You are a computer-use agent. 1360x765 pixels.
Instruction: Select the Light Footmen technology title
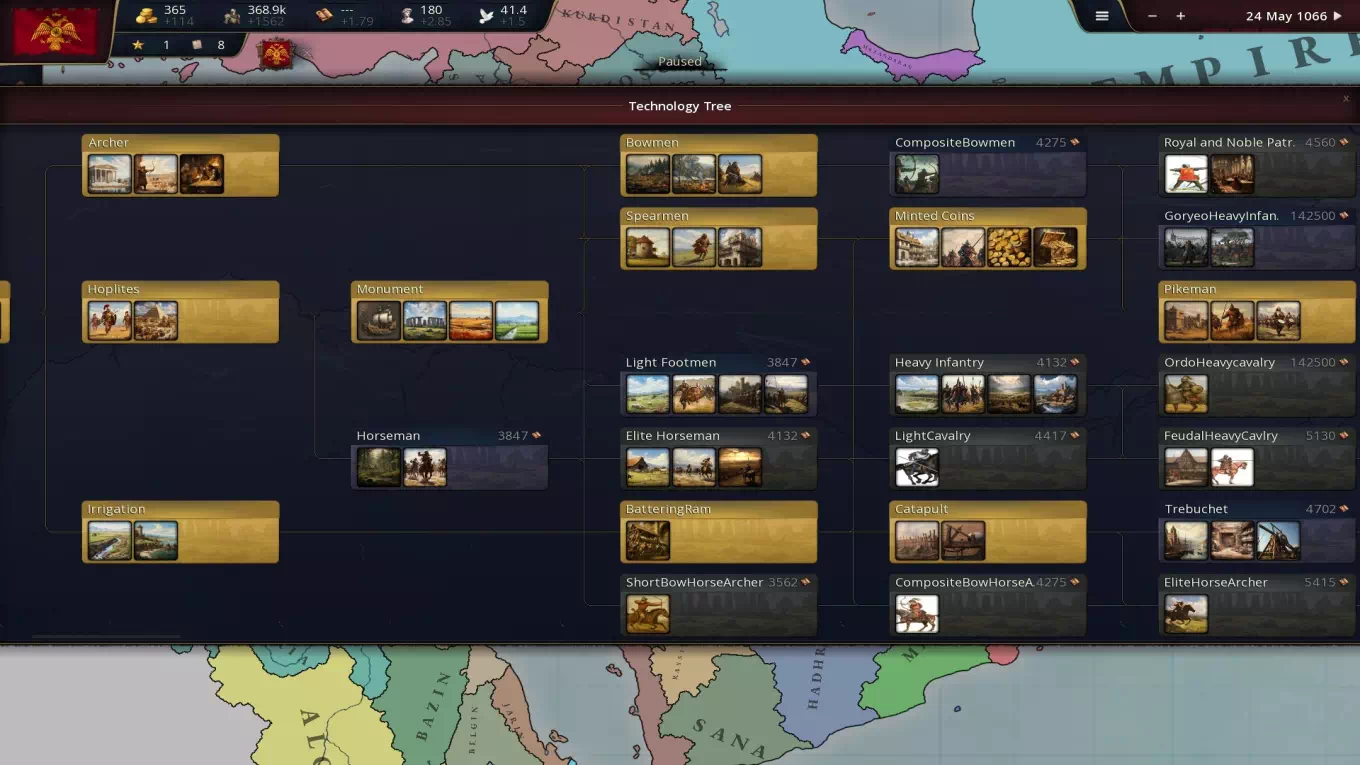point(671,362)
